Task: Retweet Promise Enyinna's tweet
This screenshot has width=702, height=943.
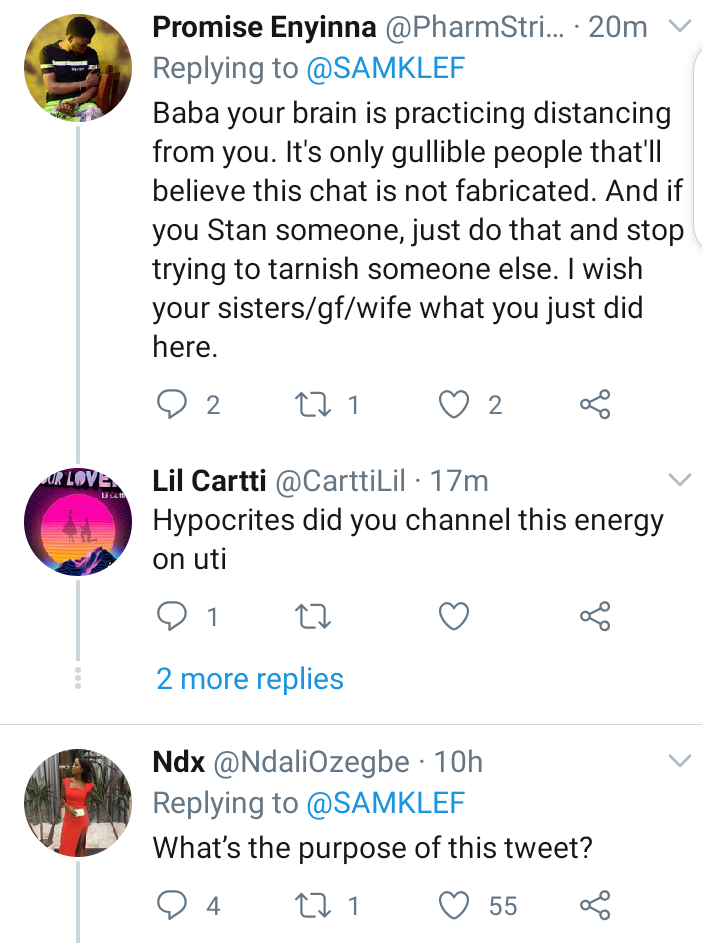Action: click(313, 404)
